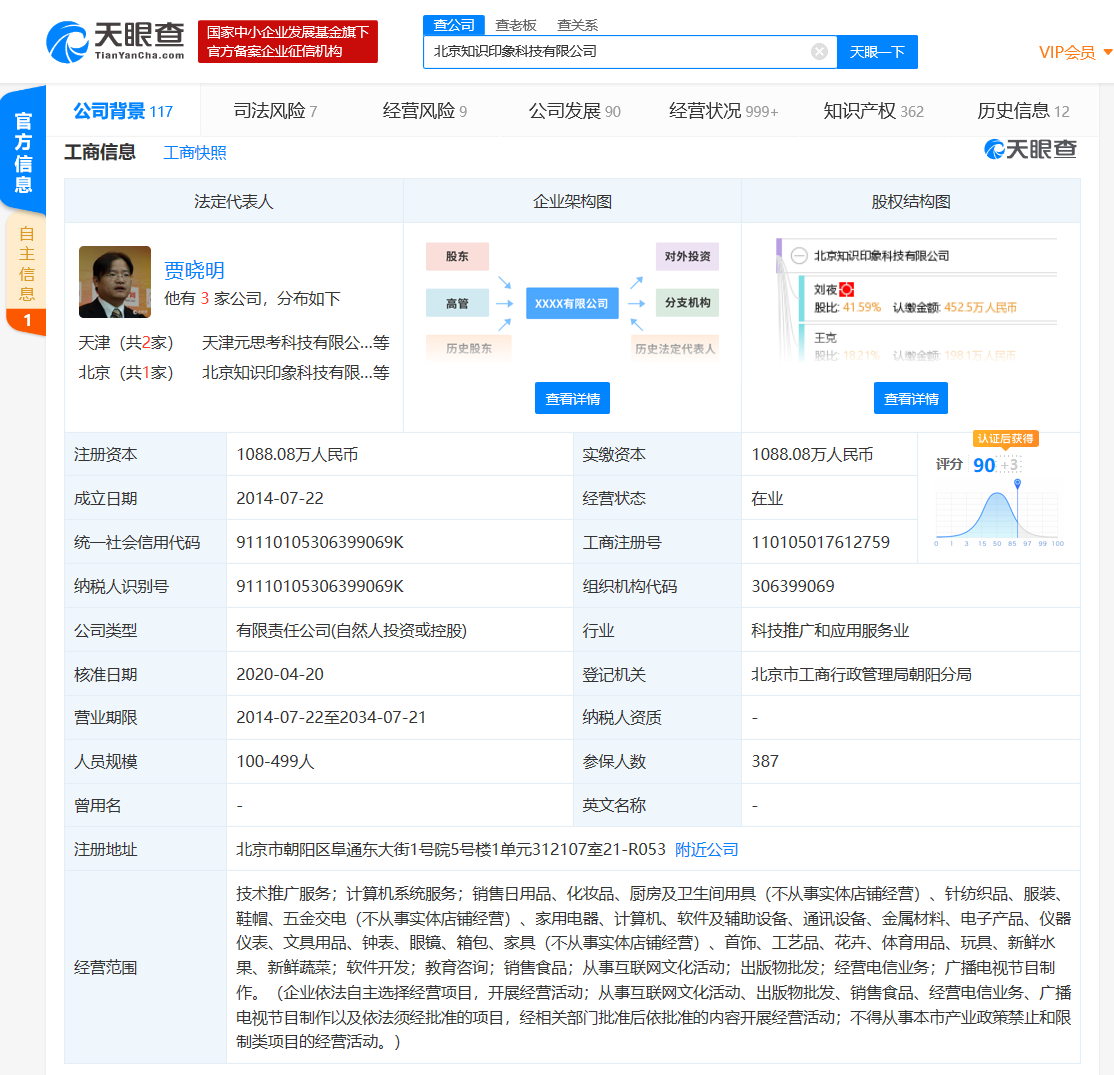The height and width of the screenshot is (1075, 1114).
Task: Click the red badge next to 刘夜
Action: click(x=846, y=290)
